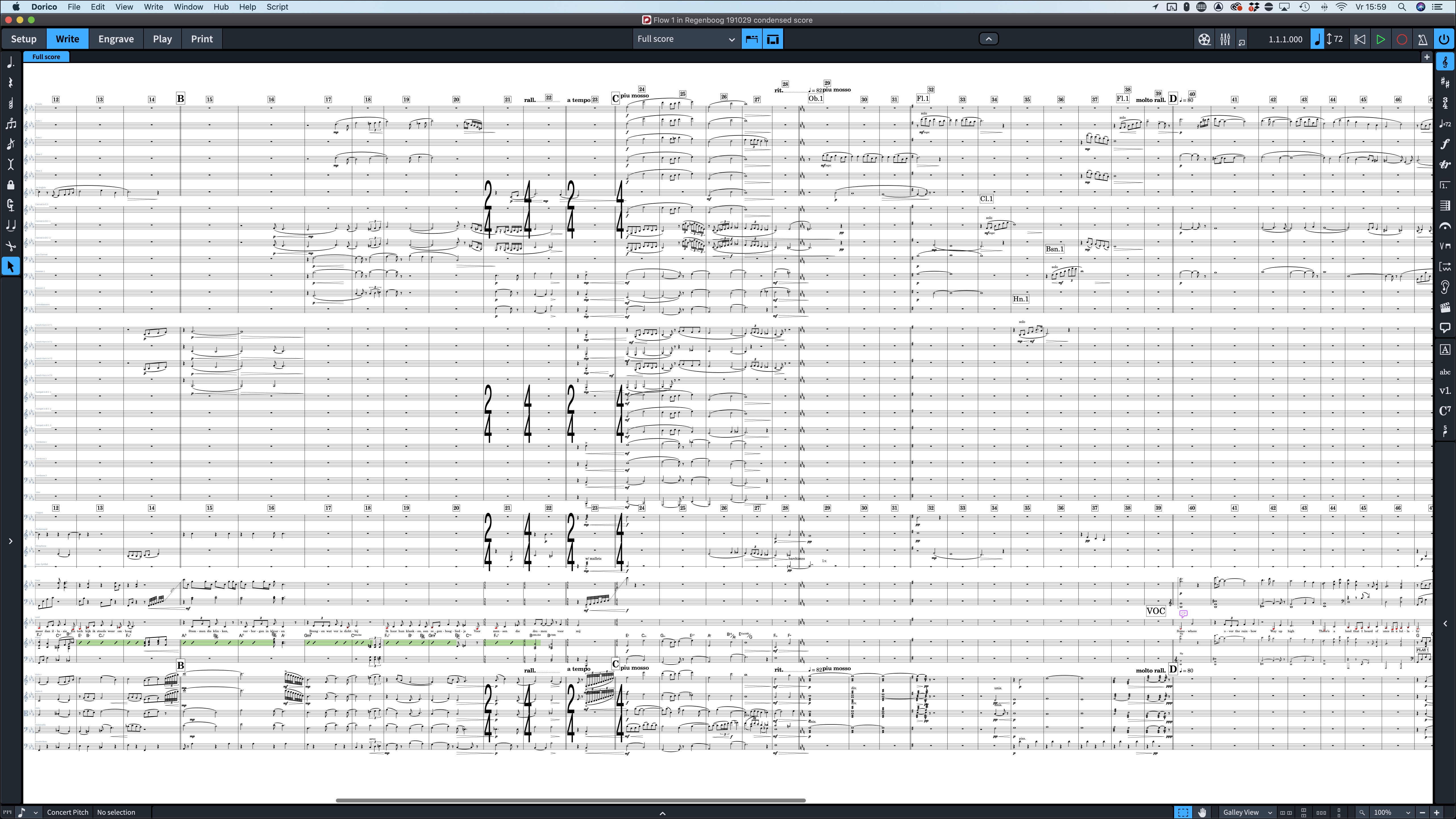Zoom in with plus button
This screenshot has height=819, width=1456.
[x=1436, y=812]
